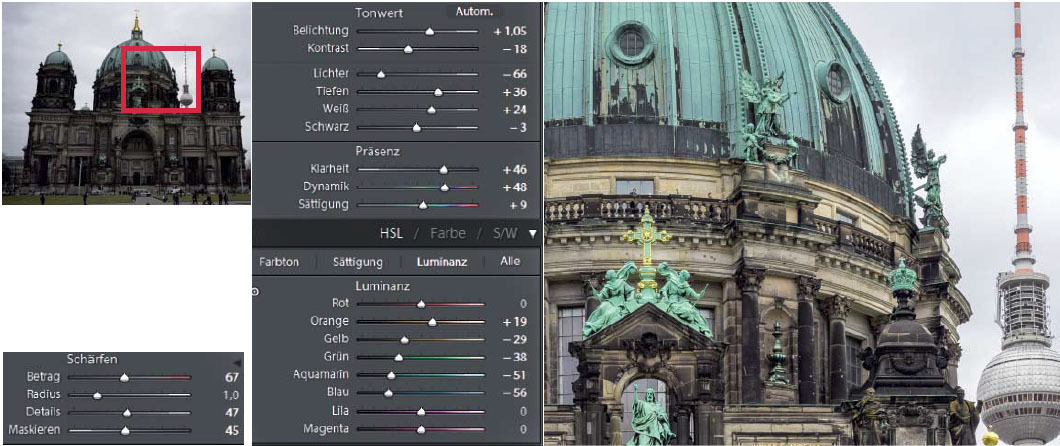Click the Lichter slider handle
Viewport: 1060px width, 446px height.
381,74
